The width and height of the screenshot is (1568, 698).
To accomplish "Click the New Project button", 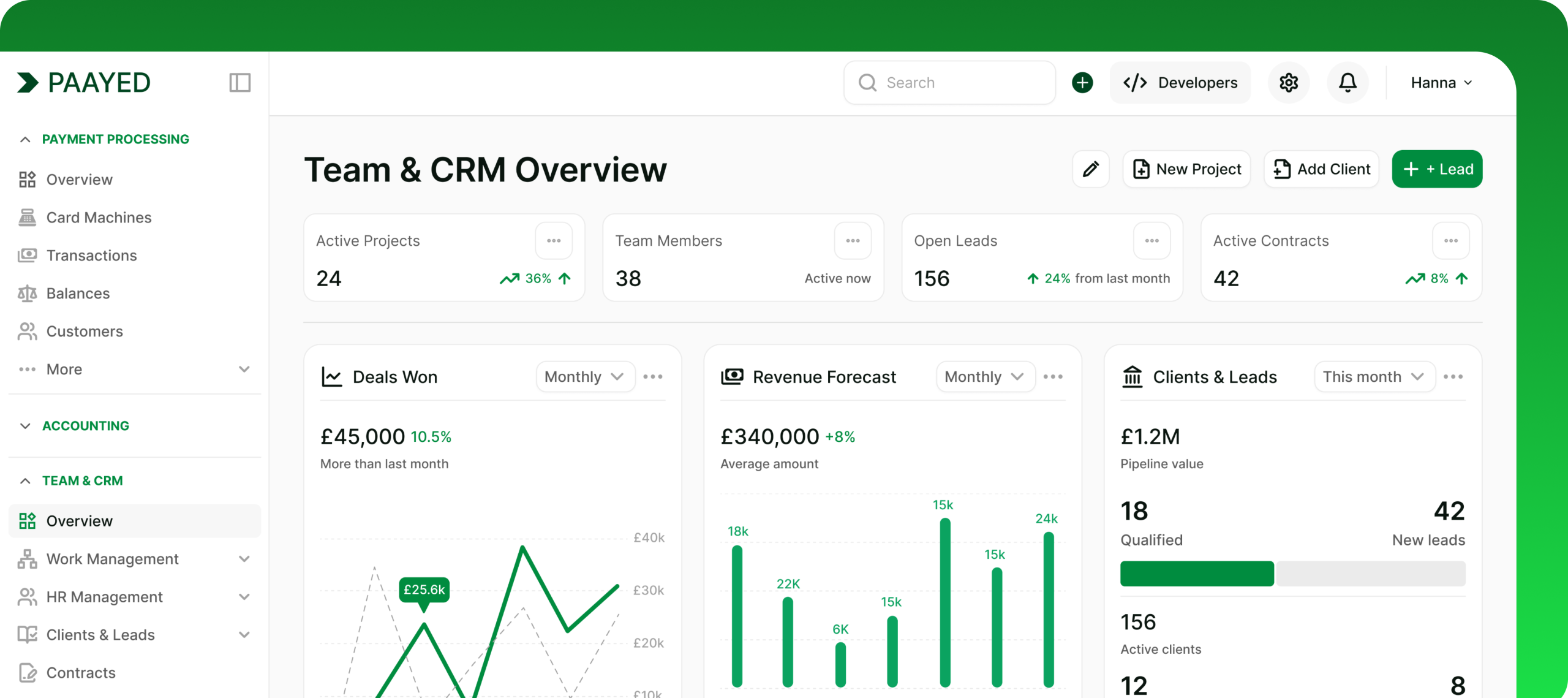I will coord(1186,169).
